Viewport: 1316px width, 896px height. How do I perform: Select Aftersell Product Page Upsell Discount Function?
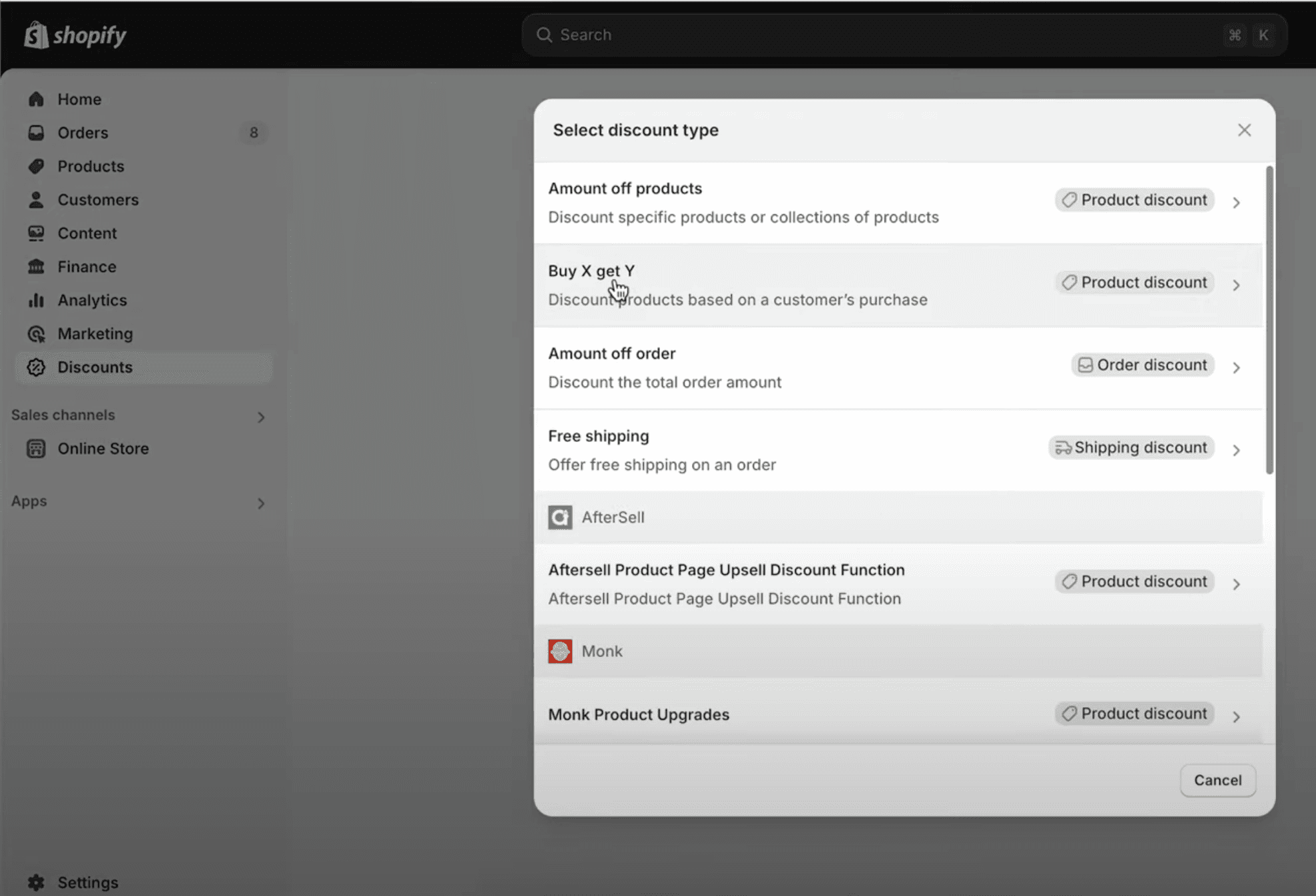[898, 584]
